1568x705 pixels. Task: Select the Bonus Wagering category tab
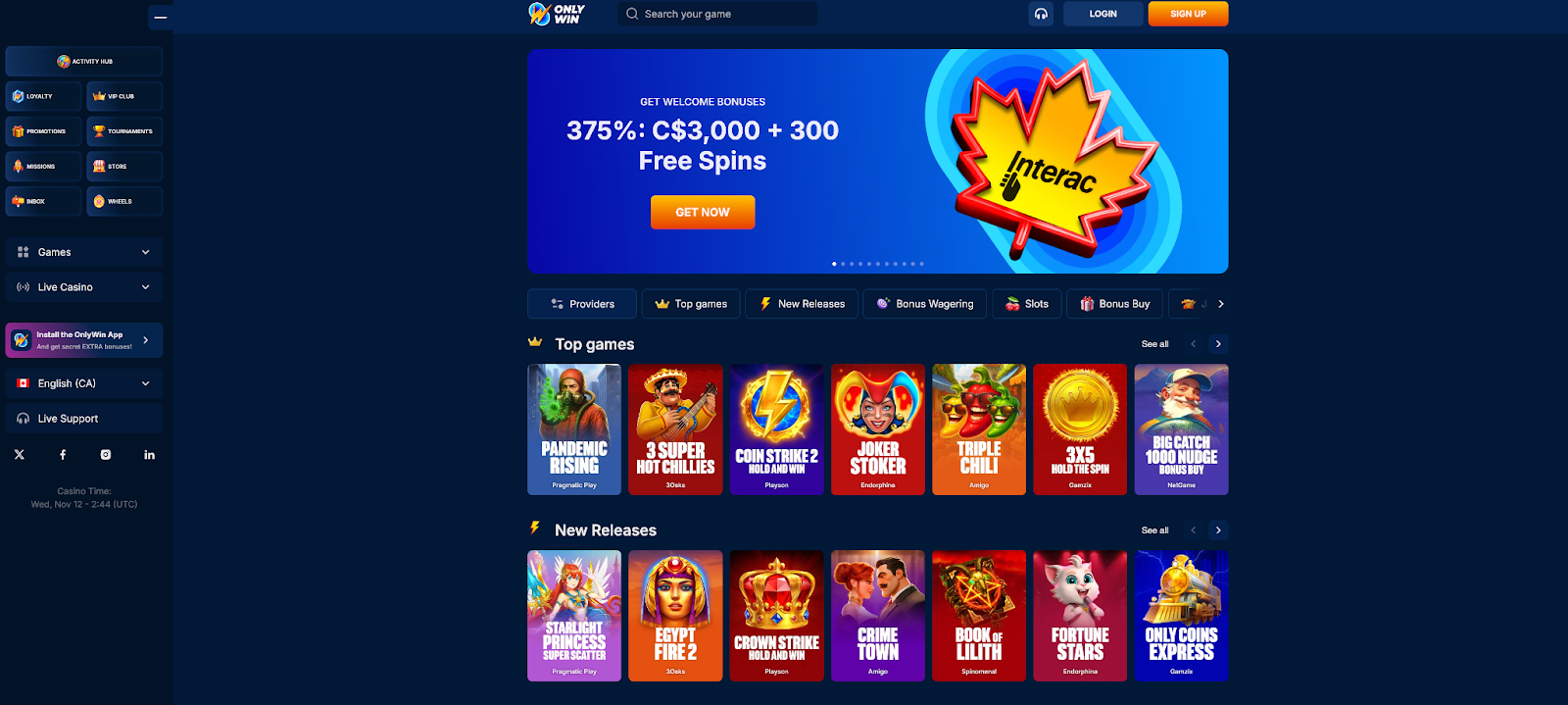924,304
